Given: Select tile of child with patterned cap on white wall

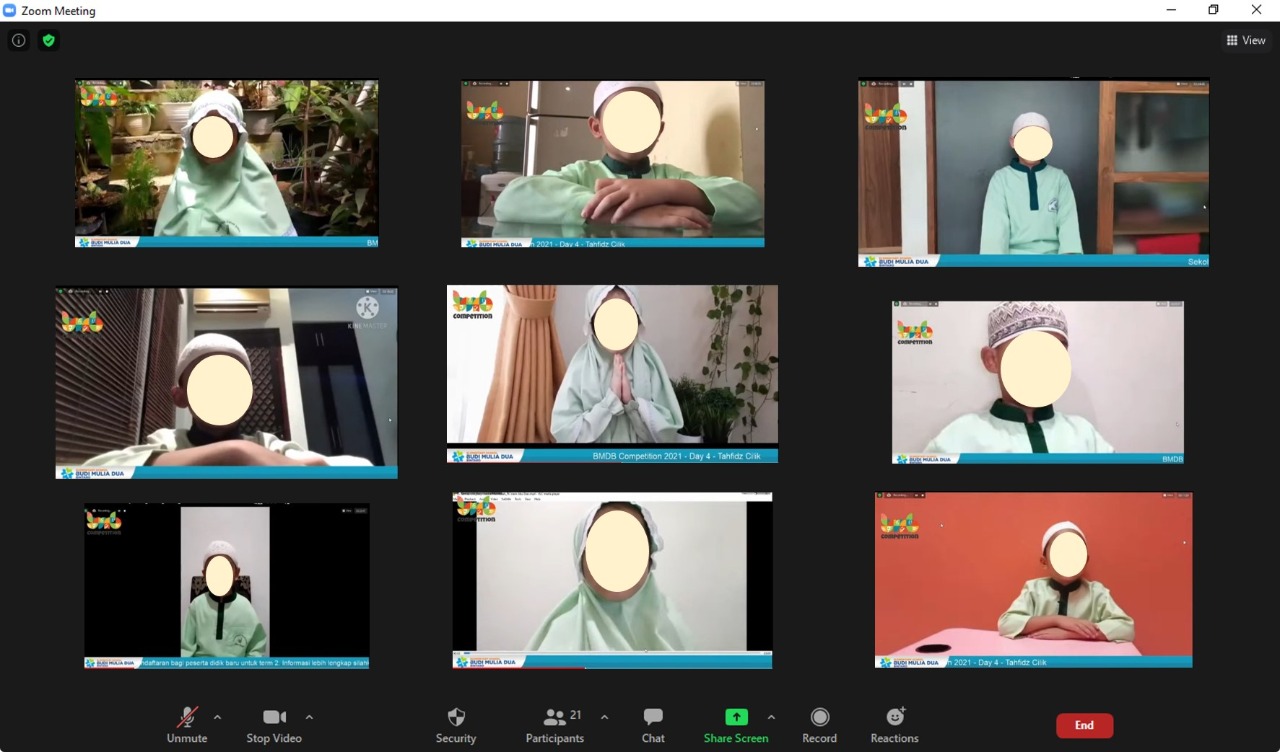Looking at the screenshot, I should 1037,382.
